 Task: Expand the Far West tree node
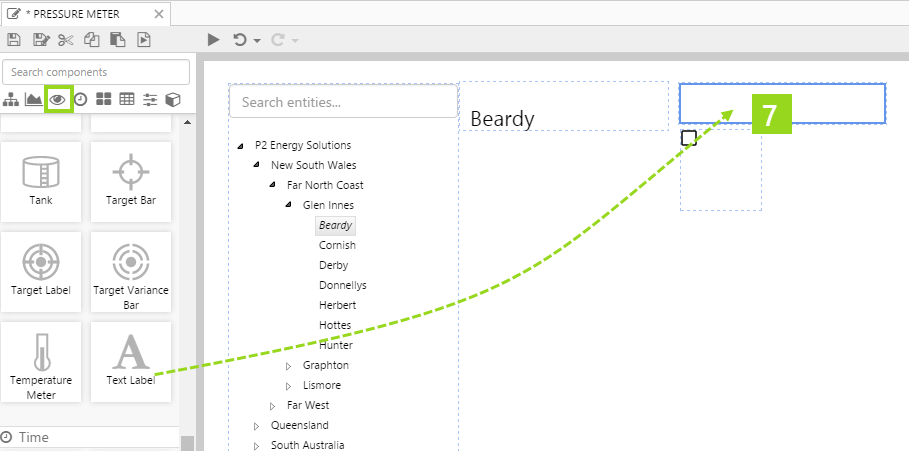click(272, 406)
